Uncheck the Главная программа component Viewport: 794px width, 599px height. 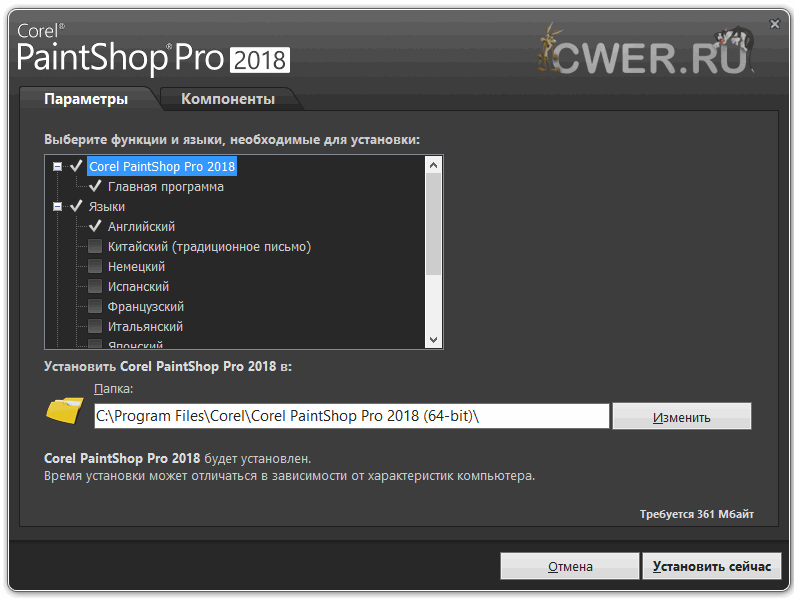click(x=95, y=186)
